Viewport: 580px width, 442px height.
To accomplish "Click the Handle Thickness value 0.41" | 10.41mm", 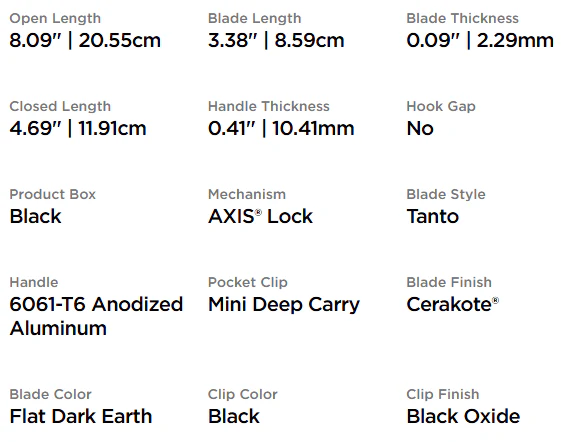I will [281, 128].
